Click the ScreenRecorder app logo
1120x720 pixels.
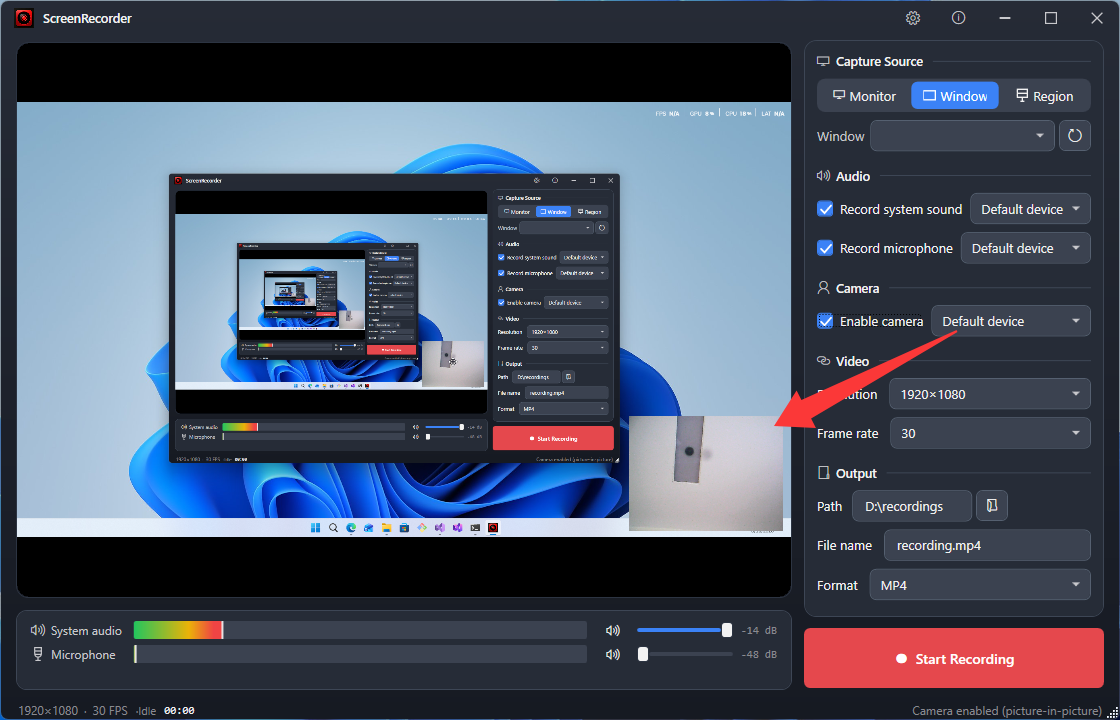pyautogui.click(x=24, y=18)
